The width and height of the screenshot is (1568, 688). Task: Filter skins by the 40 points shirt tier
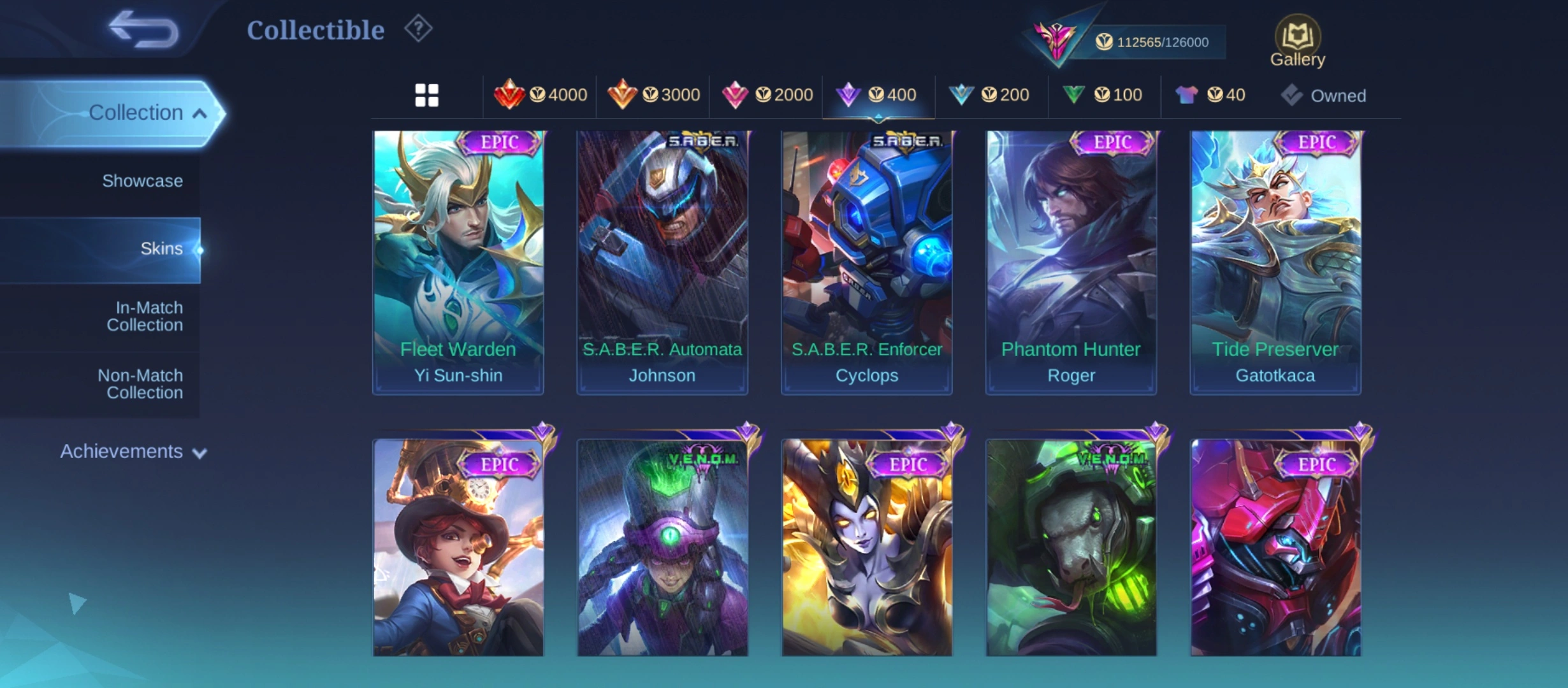coord(1211,95)
